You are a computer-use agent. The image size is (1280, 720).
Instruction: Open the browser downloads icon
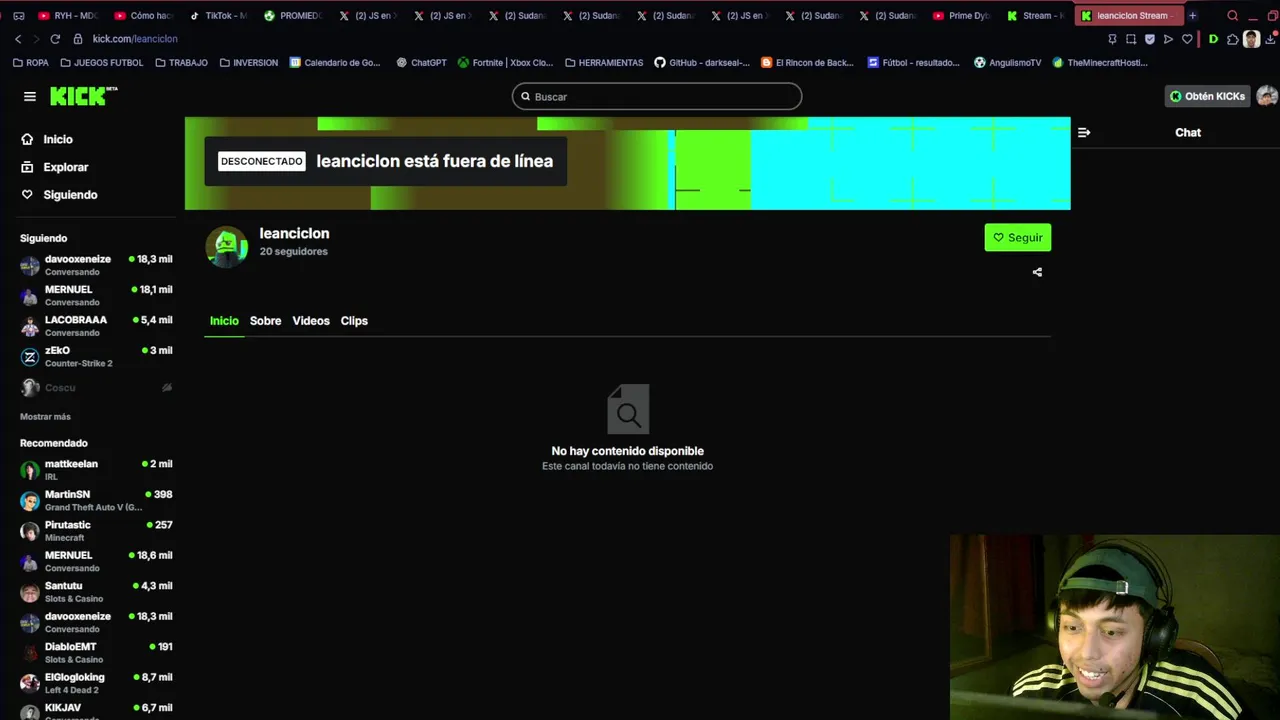(1270, 39)
